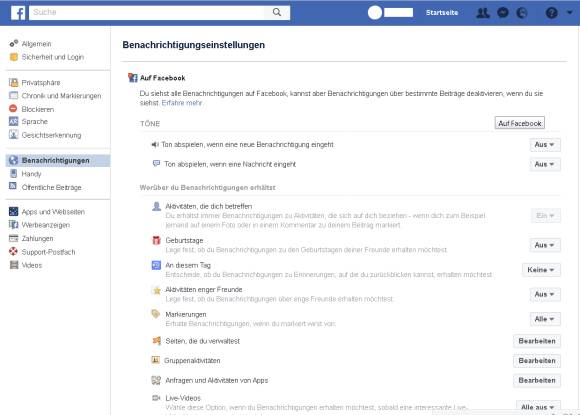Go to Startseite
580x415 pixels.
442,13
